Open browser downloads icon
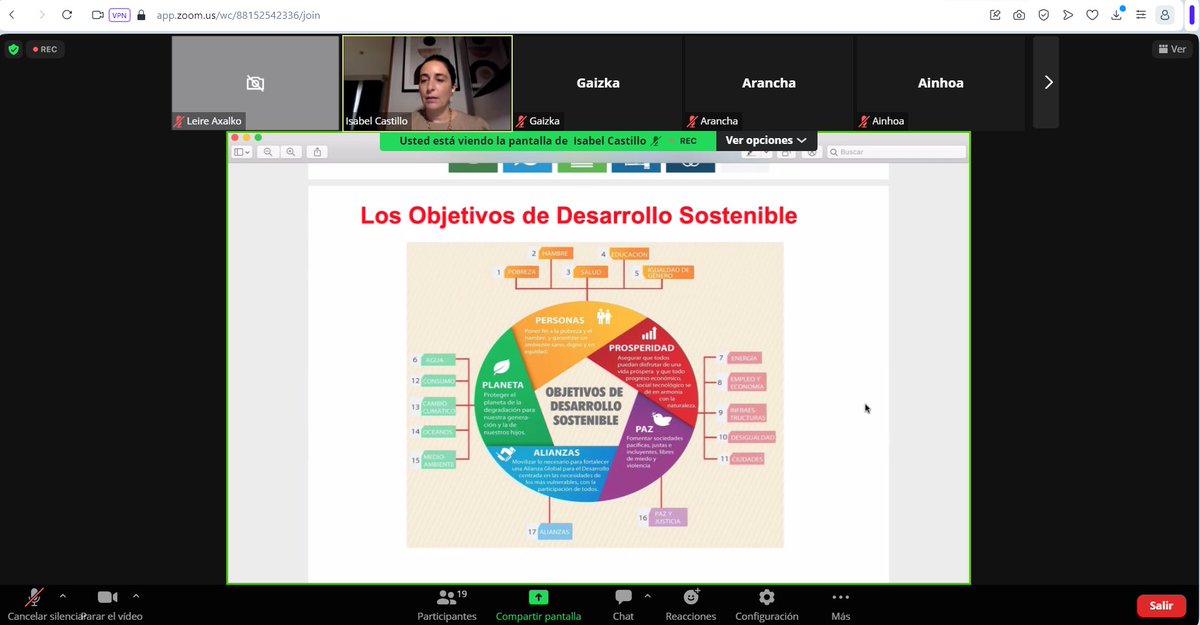Screen dimensions: 1200x625 1117,15
